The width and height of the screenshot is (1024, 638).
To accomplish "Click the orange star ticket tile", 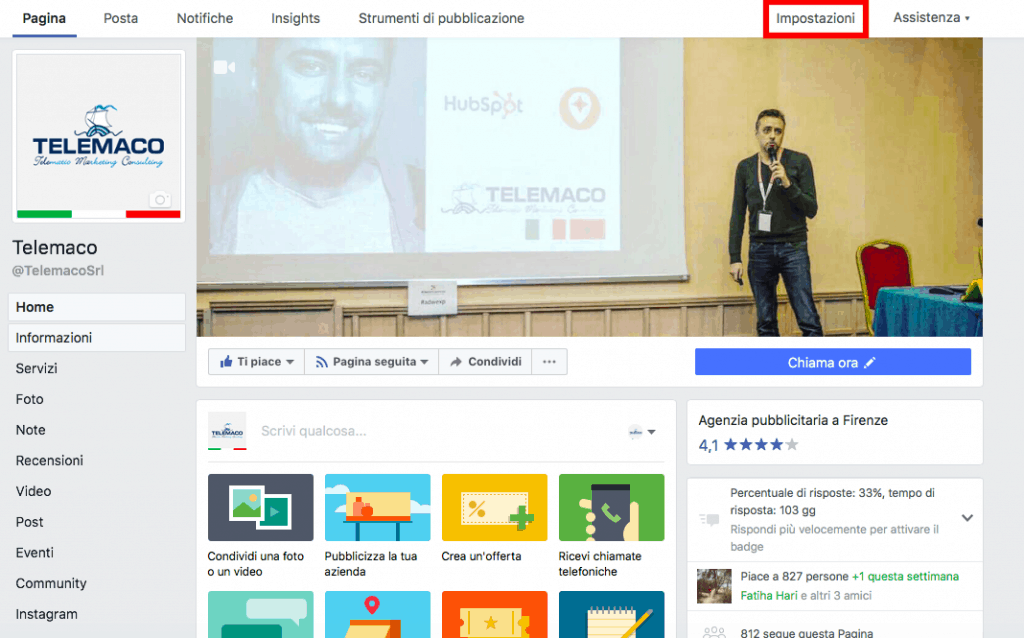I will [494, 614].
